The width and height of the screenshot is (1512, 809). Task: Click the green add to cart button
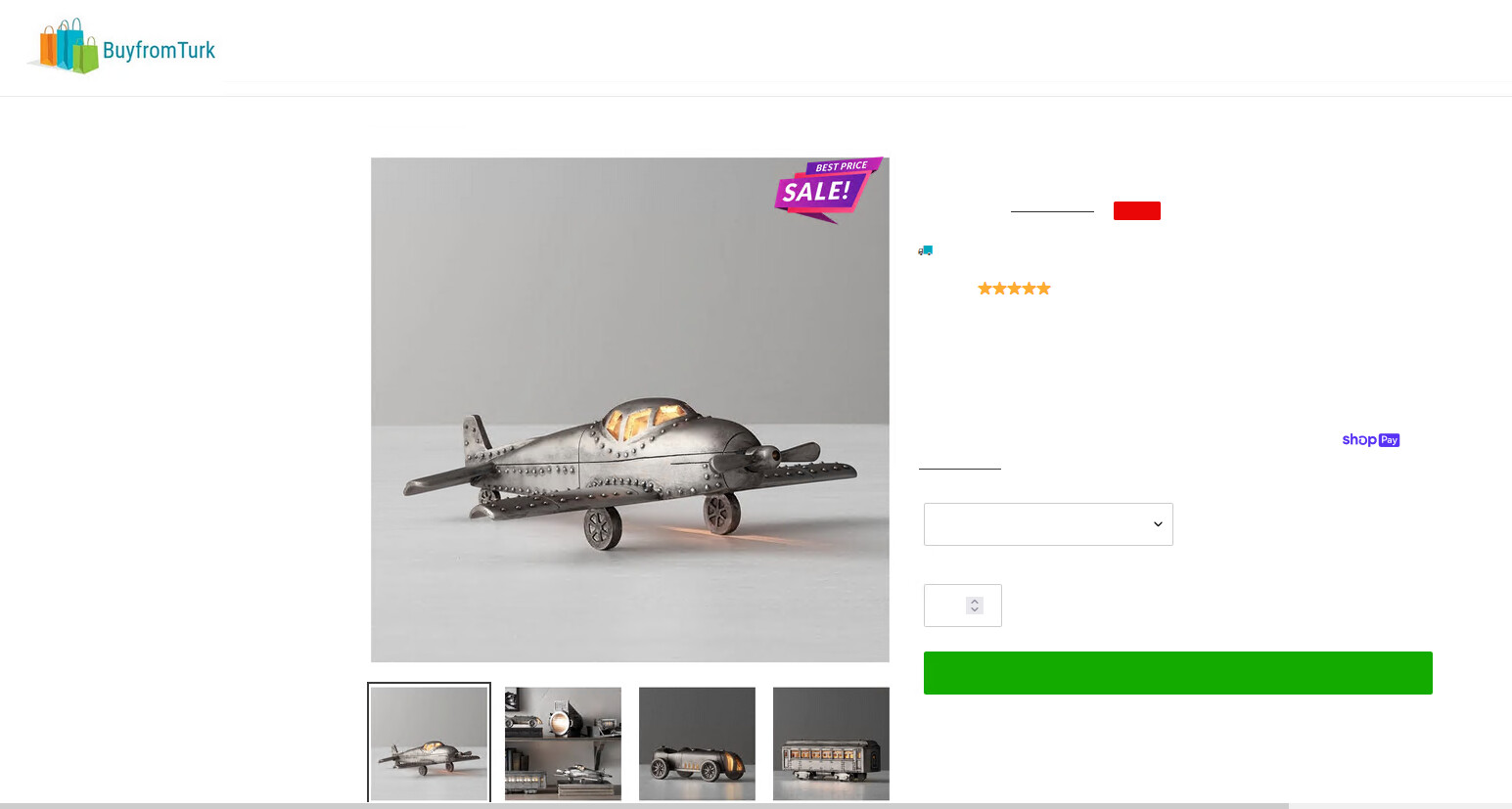[1178, 673]
